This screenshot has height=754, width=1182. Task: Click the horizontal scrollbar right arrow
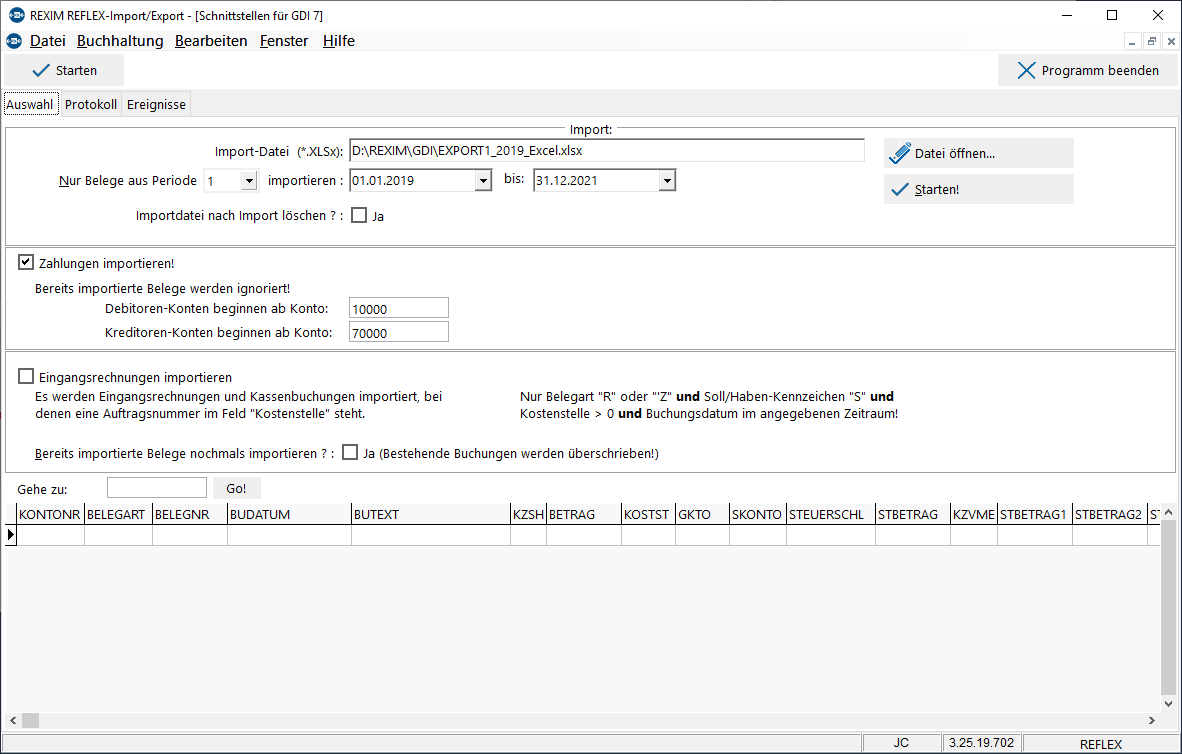[1151, 720]
